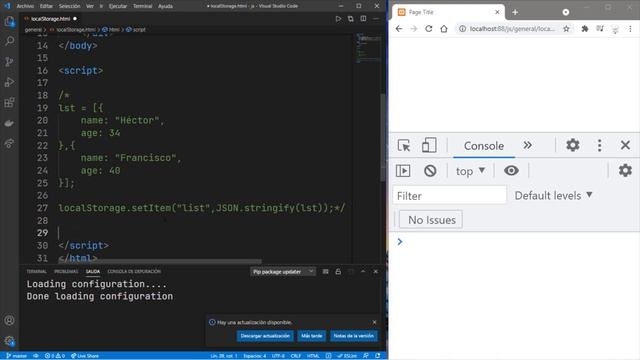Image resolution: width=640 pixels, height=360 pixels.
Task: Open the Extensions view
Action: pyautogui.click(x=9, y=102)
